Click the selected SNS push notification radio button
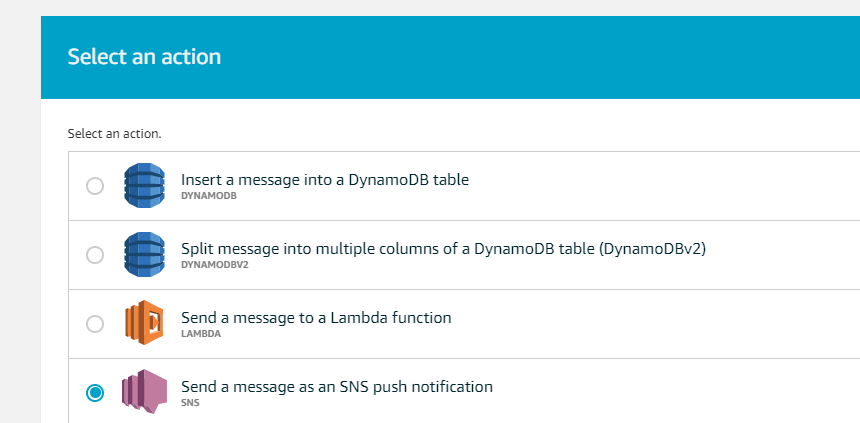Image resolution: width=860 pixels, height=423 pixels. 95,393
